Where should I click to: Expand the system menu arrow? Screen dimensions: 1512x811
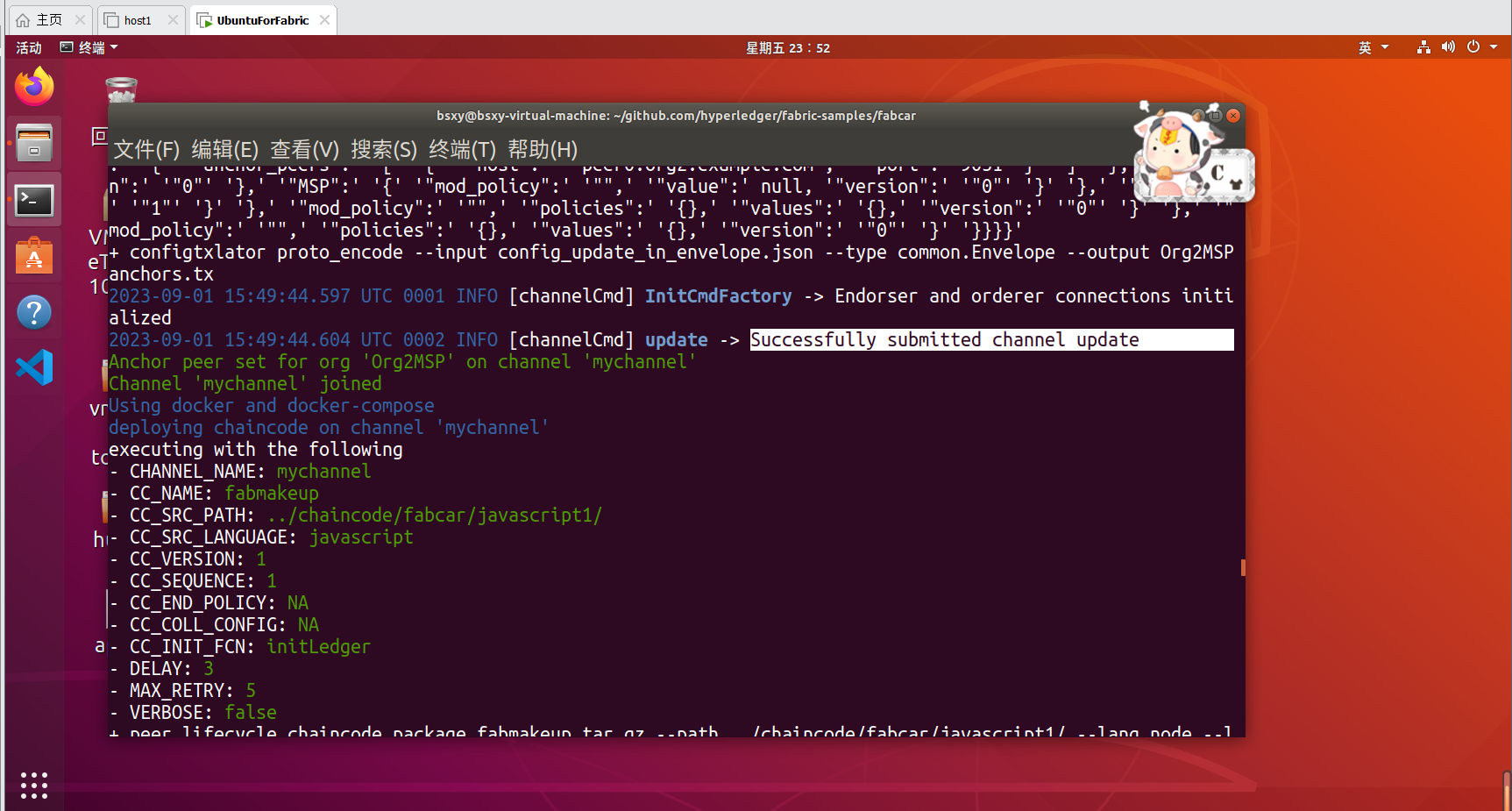point(1494,47)
